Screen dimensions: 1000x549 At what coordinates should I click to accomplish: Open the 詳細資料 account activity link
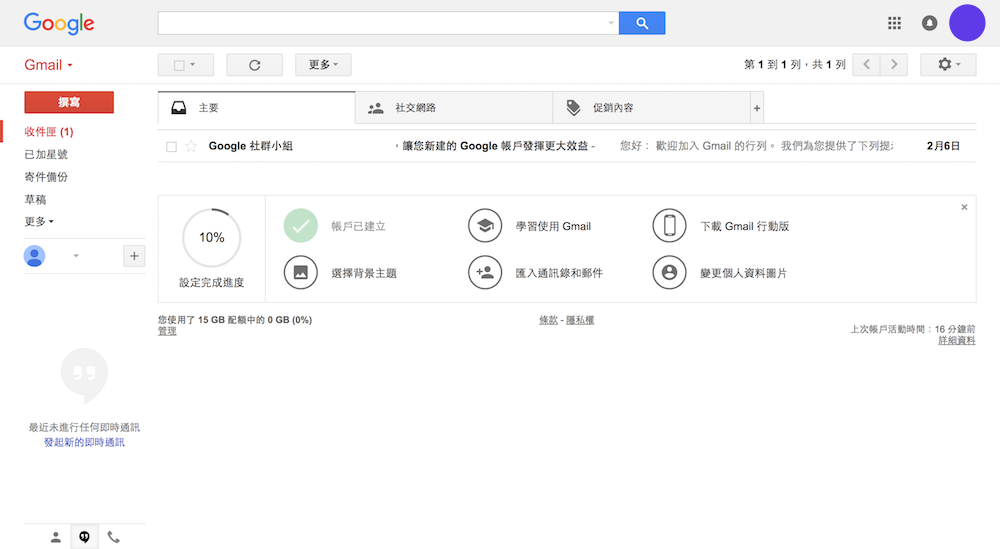[x=956, y=341]
